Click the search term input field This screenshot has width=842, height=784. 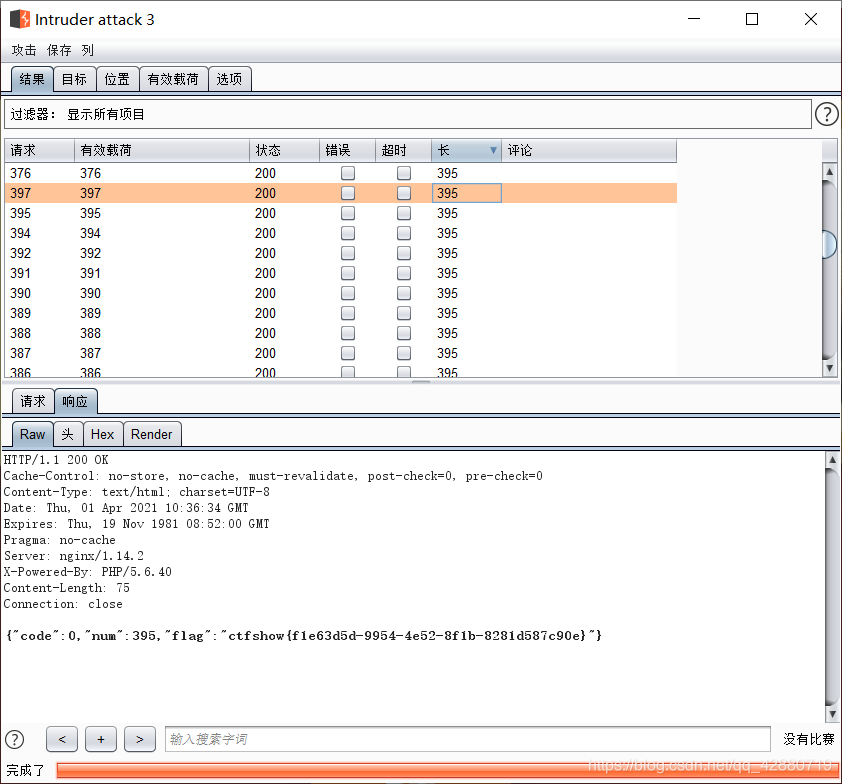[x=468, y=739]
